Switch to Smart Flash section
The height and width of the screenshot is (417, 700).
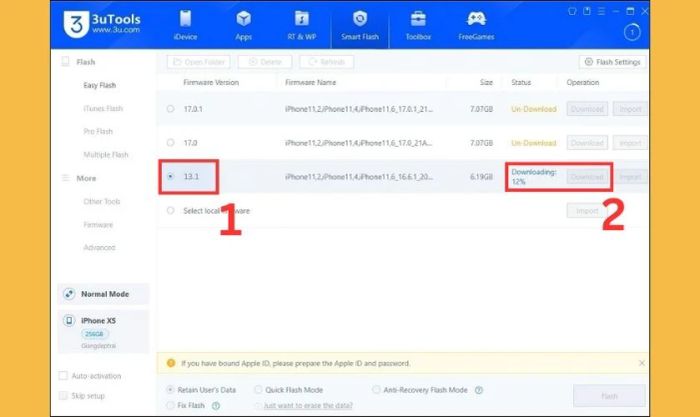[x=360, y=25]
